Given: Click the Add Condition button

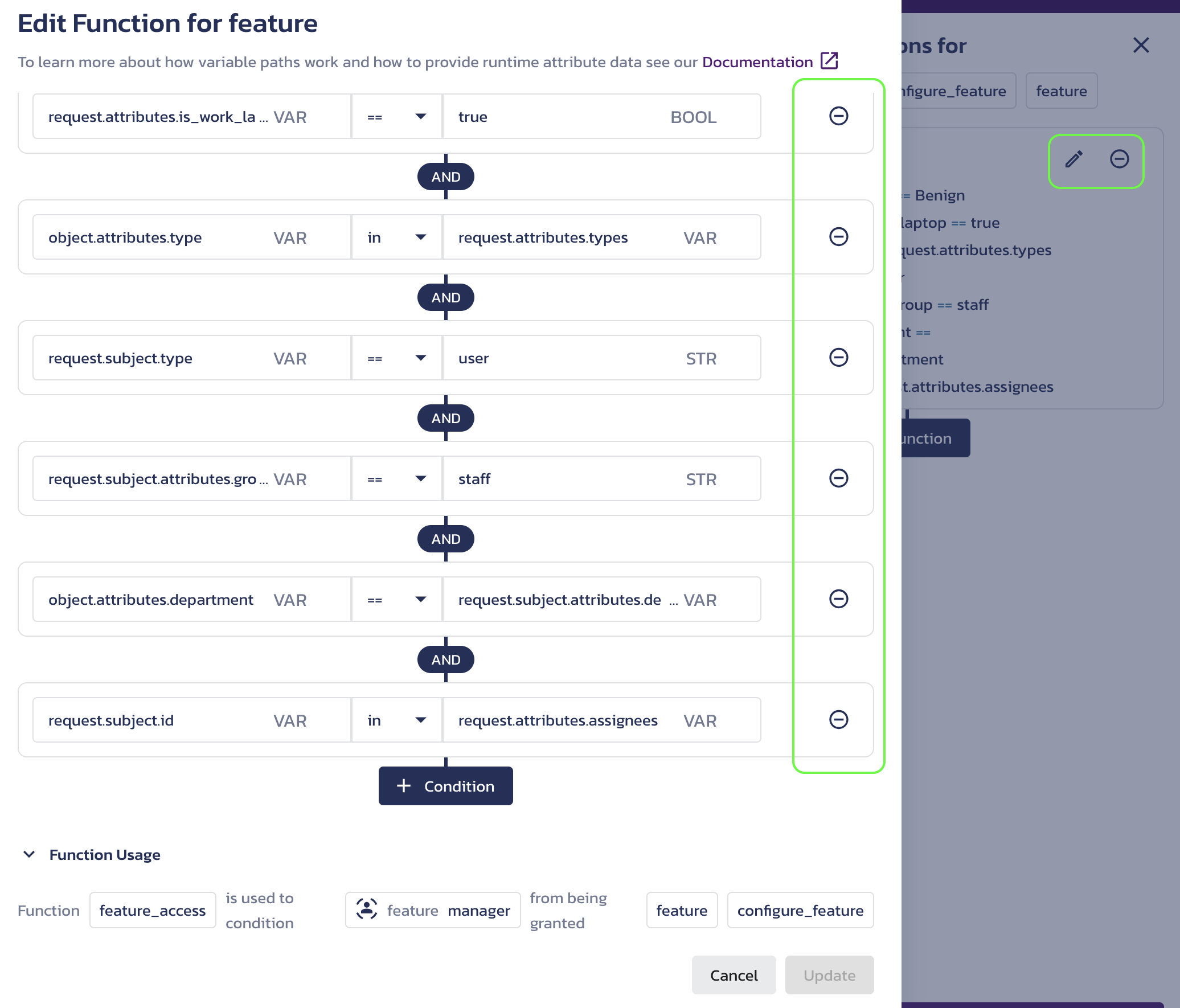Looking at the screenshot, I should tap(445, 785).
